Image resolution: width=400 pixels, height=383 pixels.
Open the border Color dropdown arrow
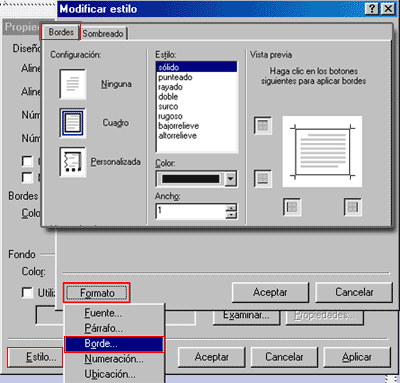230,179
